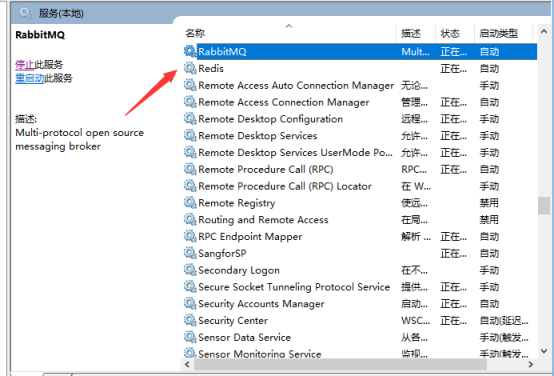Sort by the 状态 column header
This screenshot has width=554, height=376.
click(x=450, y=34)
